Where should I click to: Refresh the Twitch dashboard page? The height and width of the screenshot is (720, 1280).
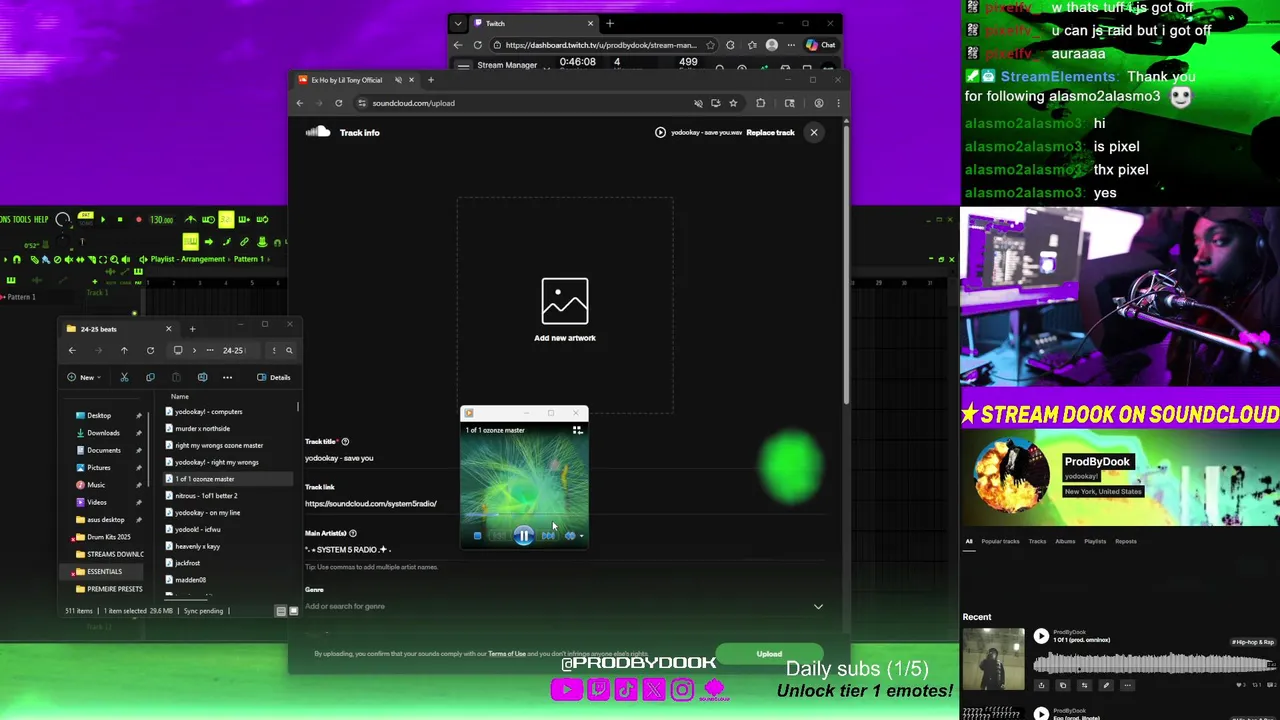478,45
